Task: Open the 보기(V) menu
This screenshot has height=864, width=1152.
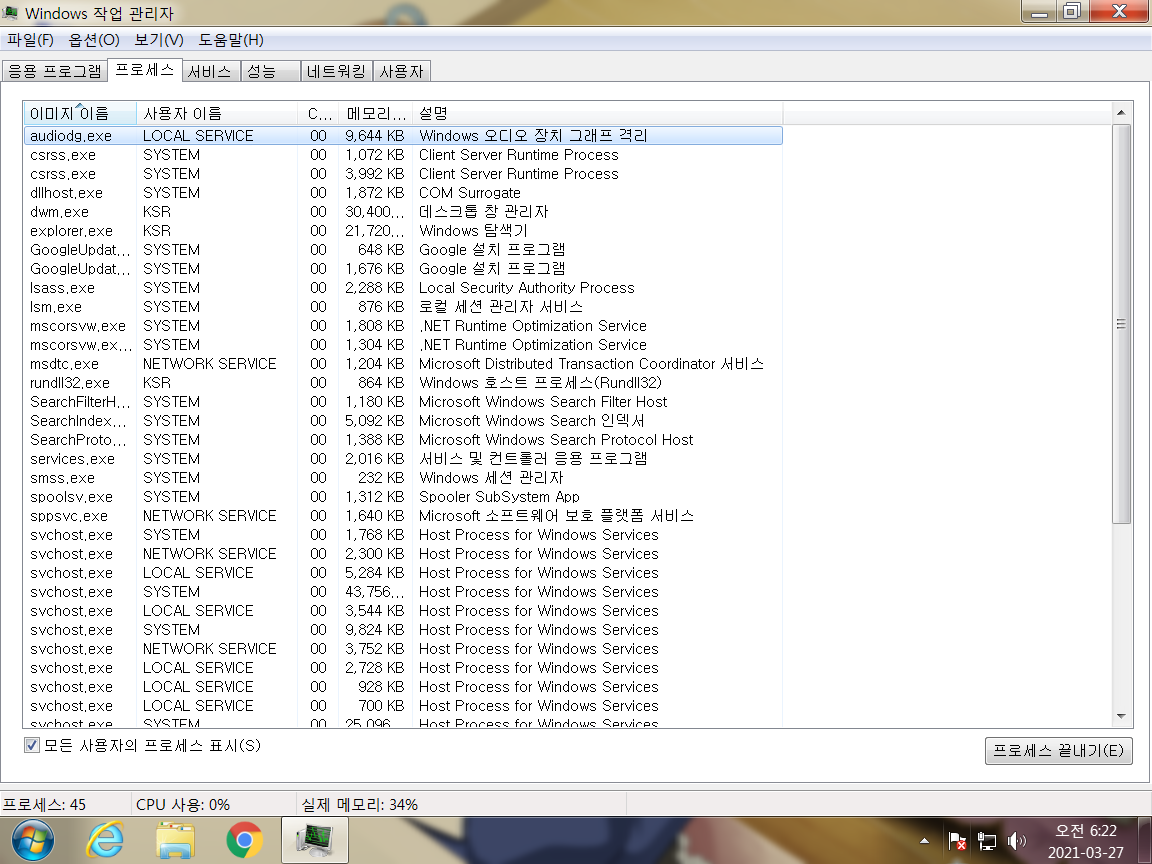Action: (159, 40)
